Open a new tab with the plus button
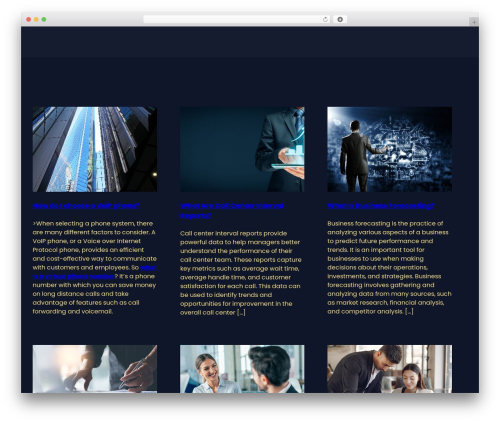Screen dimensions: 500x423 click(474, 22)
